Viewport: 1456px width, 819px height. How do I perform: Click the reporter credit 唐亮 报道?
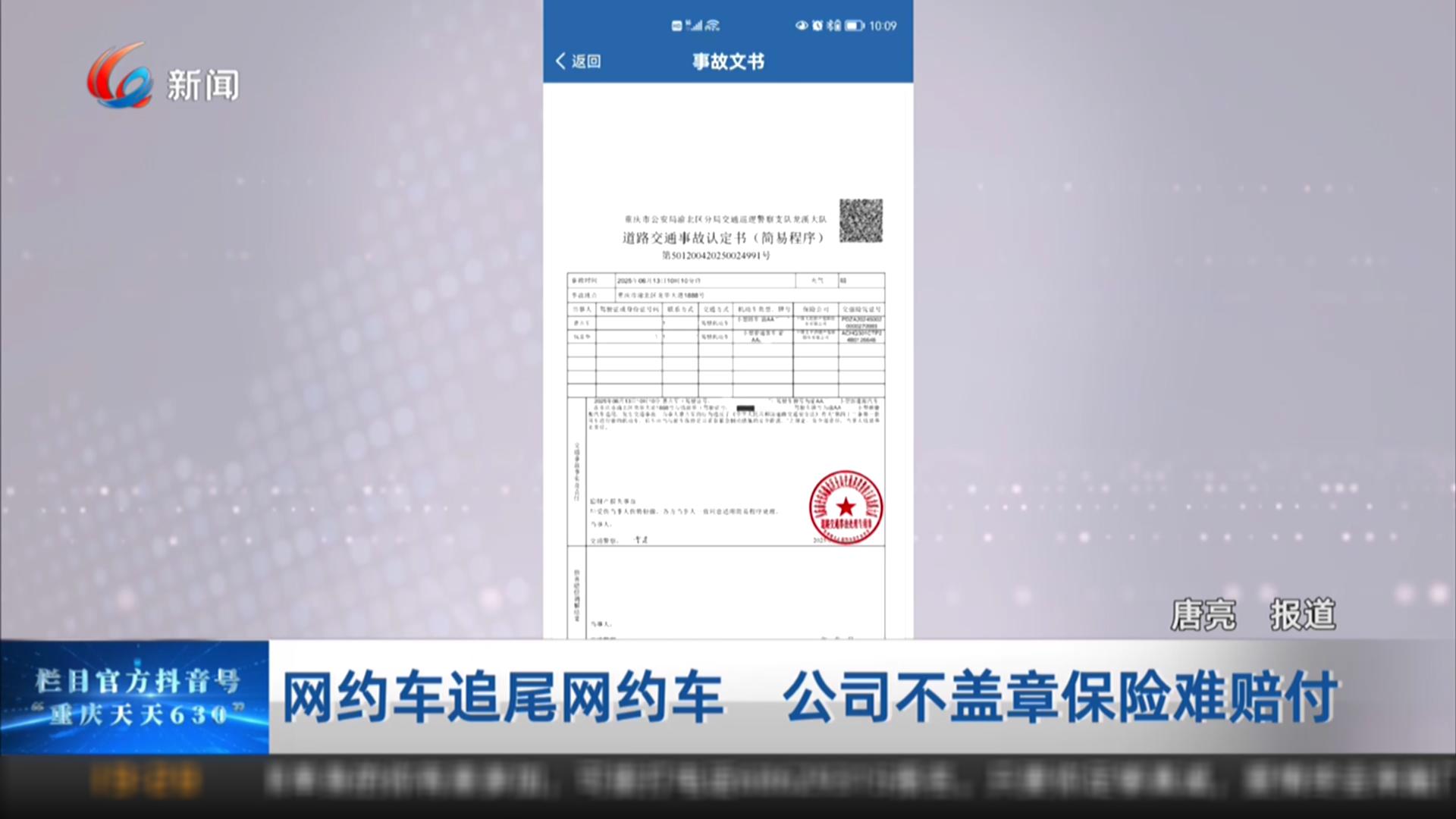[1253, 614]
